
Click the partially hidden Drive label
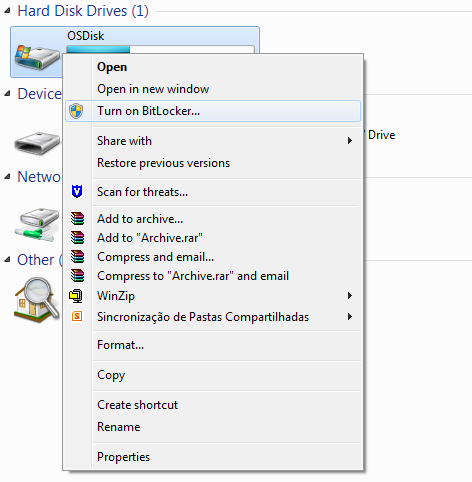[x=381, y=135]
